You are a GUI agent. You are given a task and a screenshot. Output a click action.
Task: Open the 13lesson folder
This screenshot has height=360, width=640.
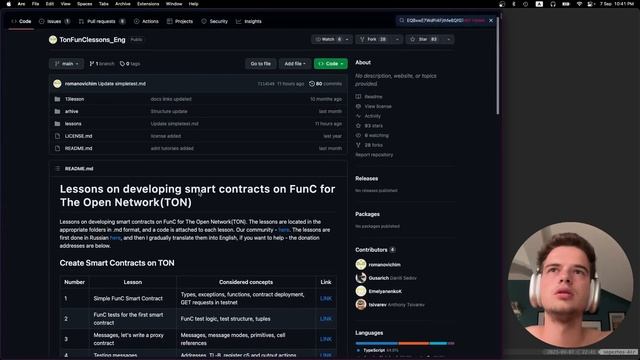[x=74, y=99]
